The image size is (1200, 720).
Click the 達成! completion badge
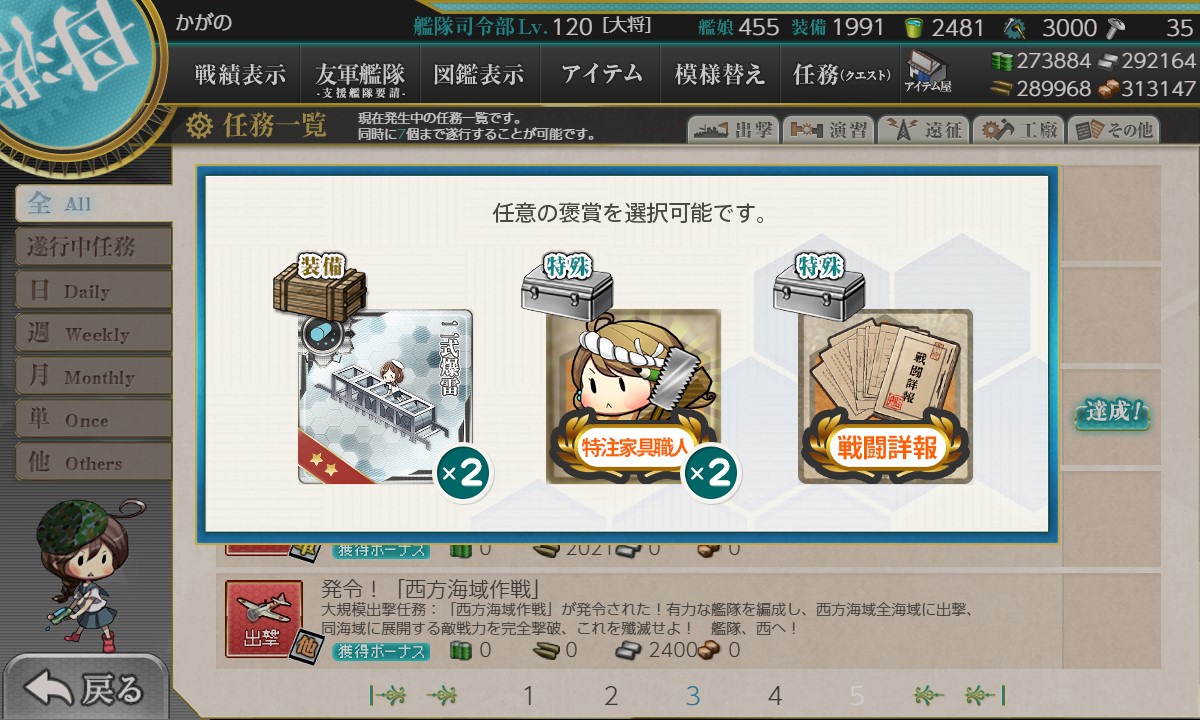tap(1113, 412)
